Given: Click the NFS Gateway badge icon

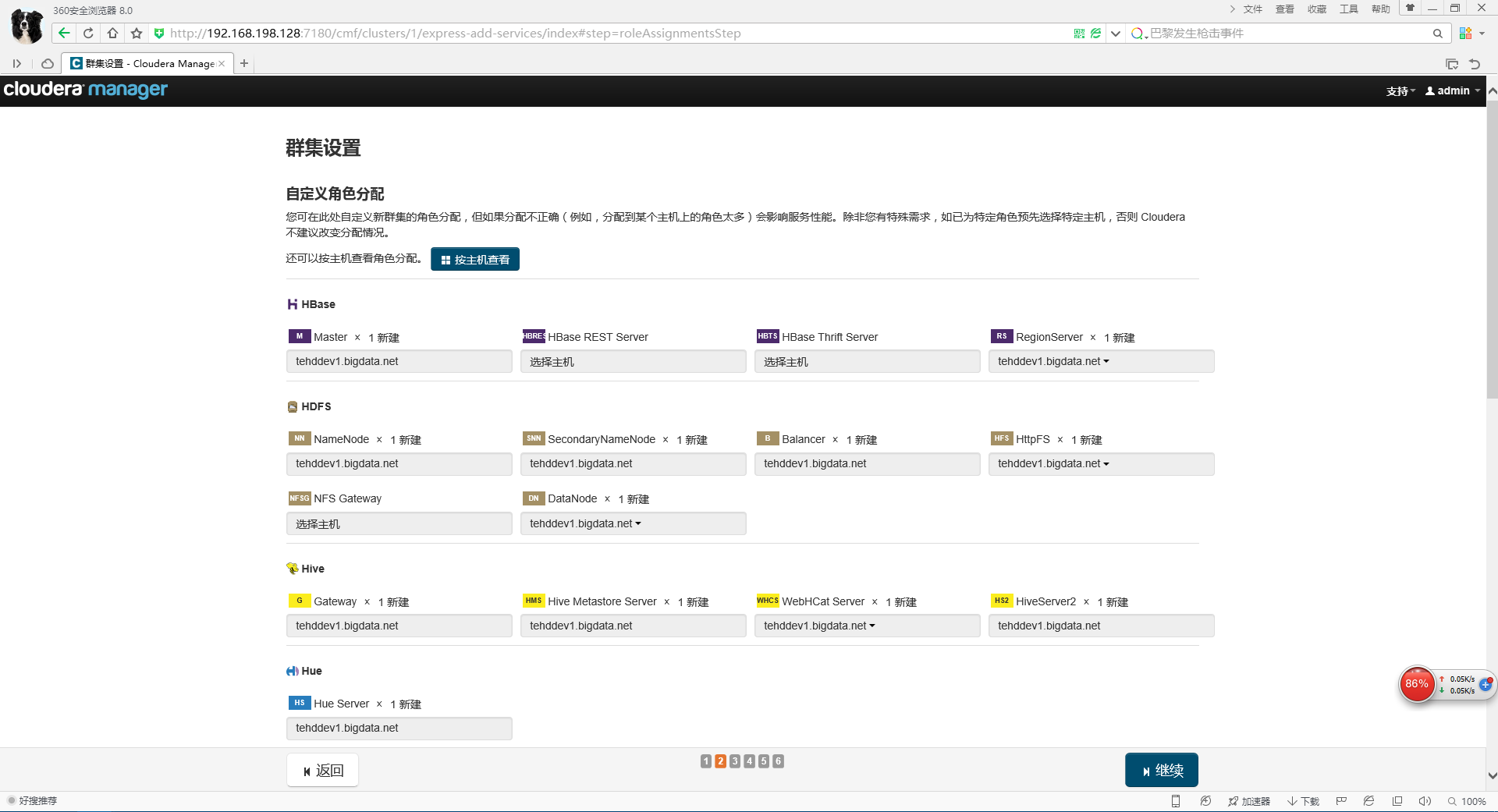Looking at the screenshot, I should pyautogui.click(x=300, y=498).
